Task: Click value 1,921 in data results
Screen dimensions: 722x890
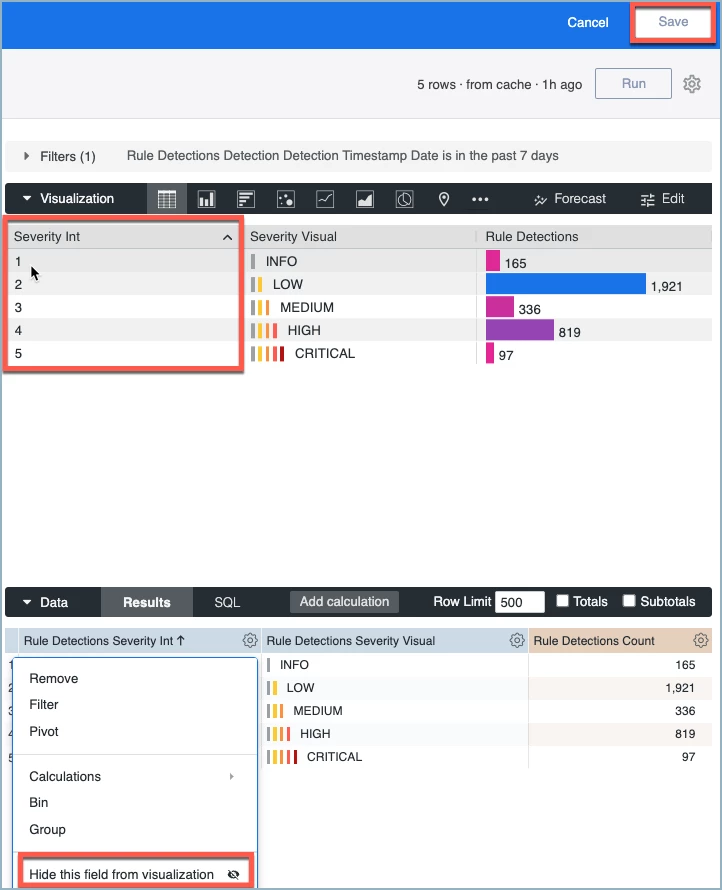Action: pyautogui.click(x=679, y=687)
